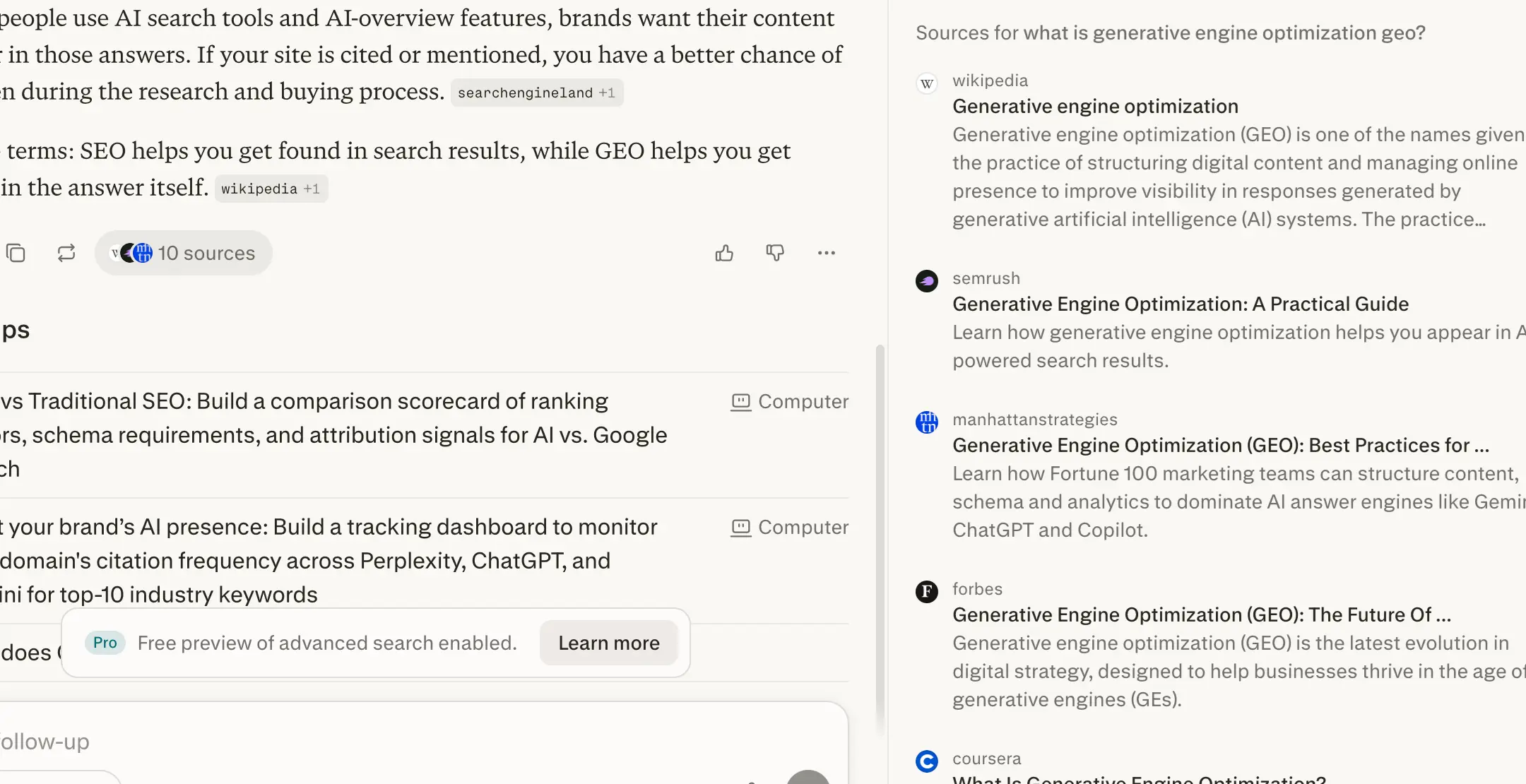This screenshot has width=1526, height=784.
Task: Click the coursera source domain label
Action: point(986,759)
